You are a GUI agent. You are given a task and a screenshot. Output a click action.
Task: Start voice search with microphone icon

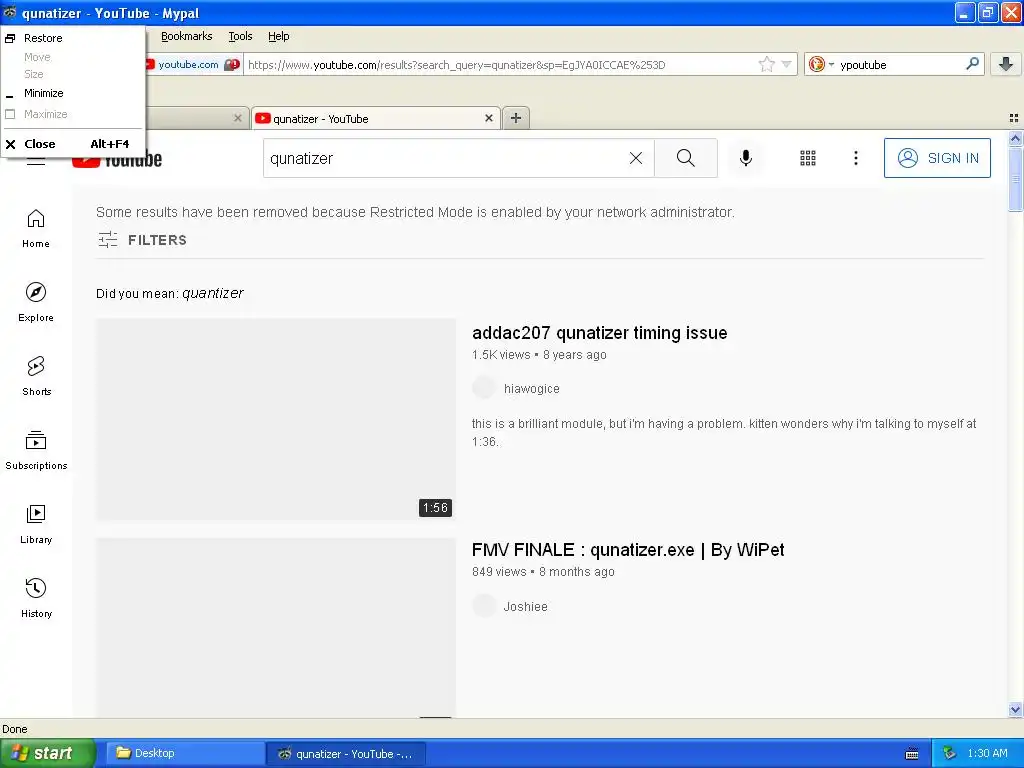click(x=746, y=158)
